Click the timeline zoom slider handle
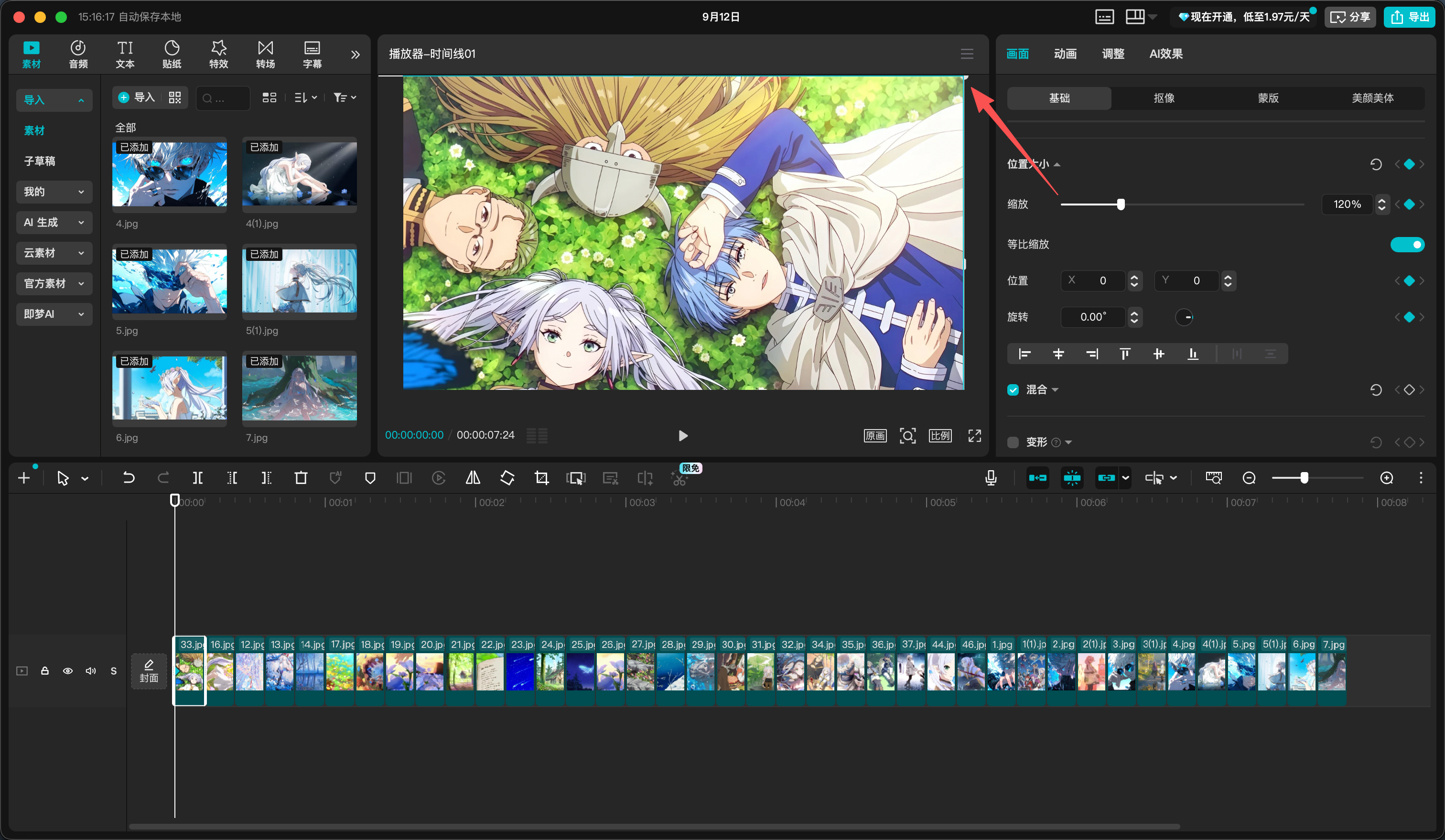 click(1305, 478)
